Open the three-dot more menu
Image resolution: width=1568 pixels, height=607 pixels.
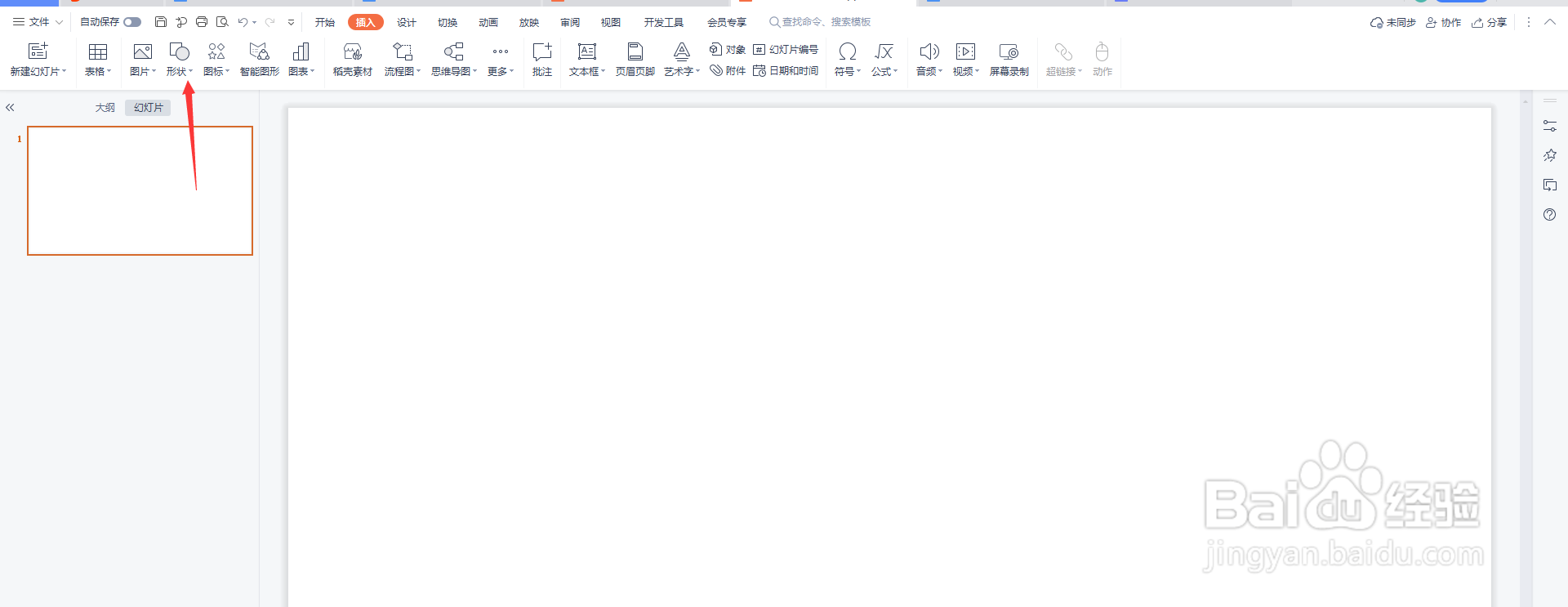1529,22
